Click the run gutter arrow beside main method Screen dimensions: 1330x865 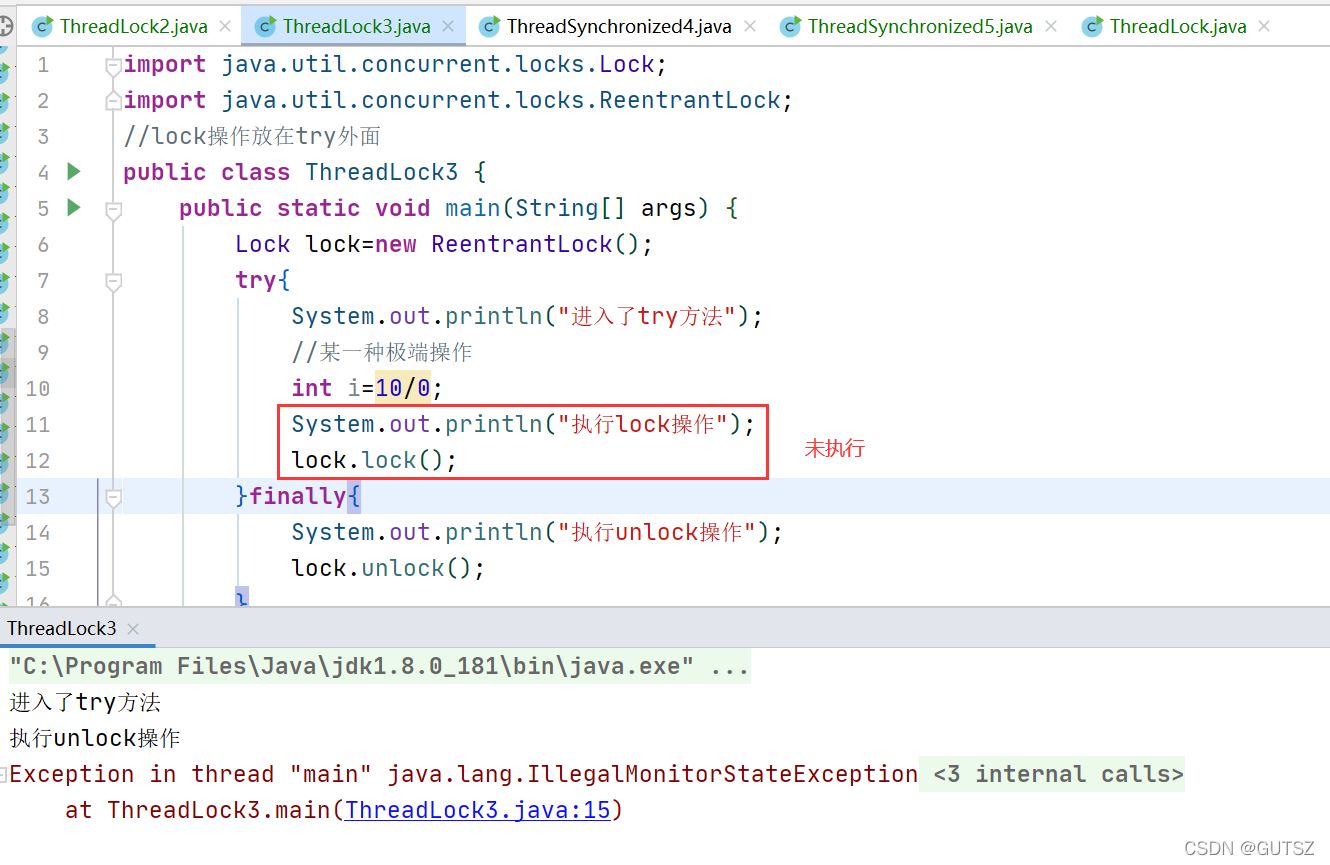pos(73,207)
